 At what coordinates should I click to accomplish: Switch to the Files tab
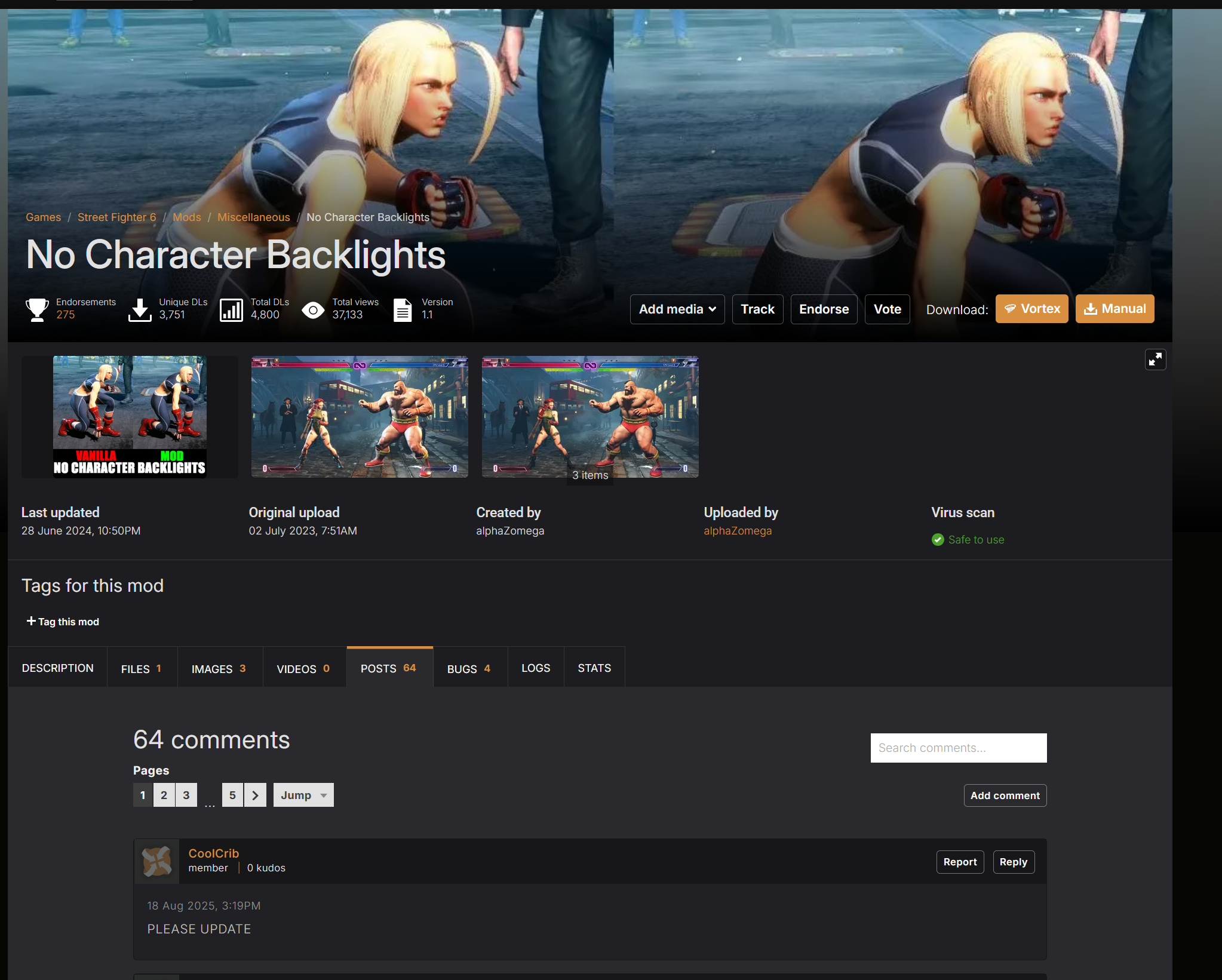pyautogui.click(x=142, y=668)
